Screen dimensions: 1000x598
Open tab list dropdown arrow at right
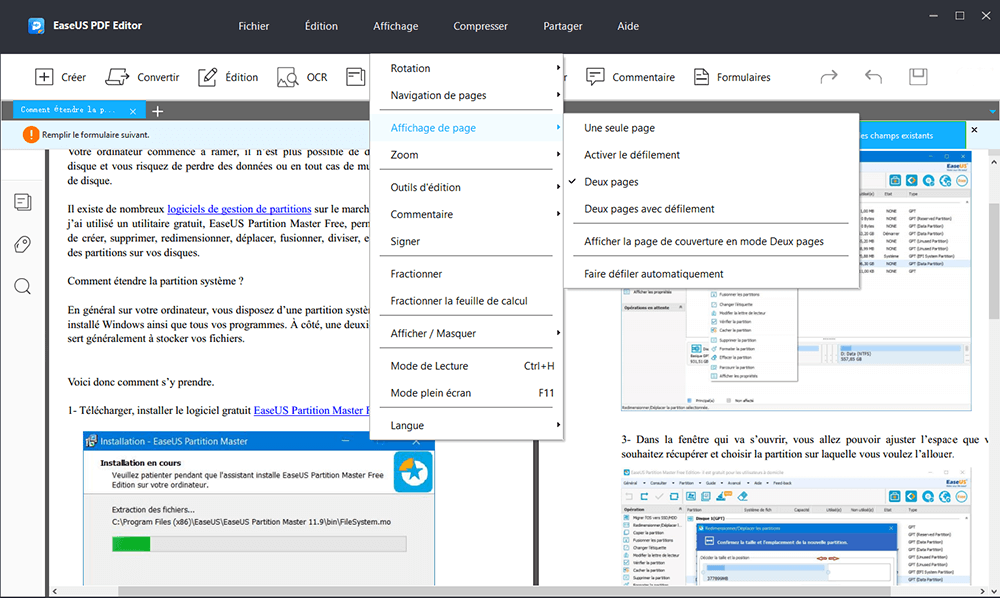pos(992,112)
